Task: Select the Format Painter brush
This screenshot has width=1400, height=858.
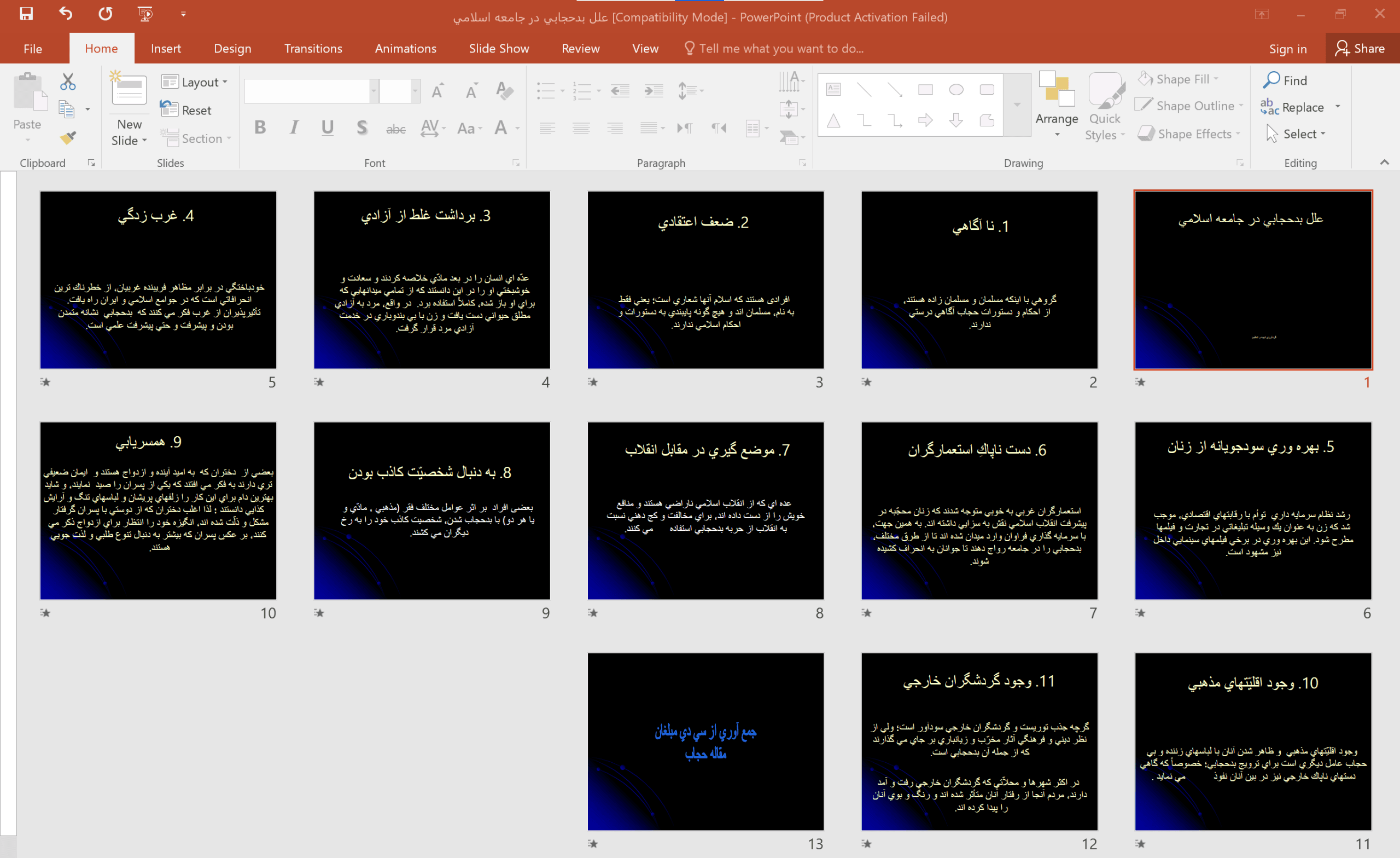Action: tap(68, 137)
